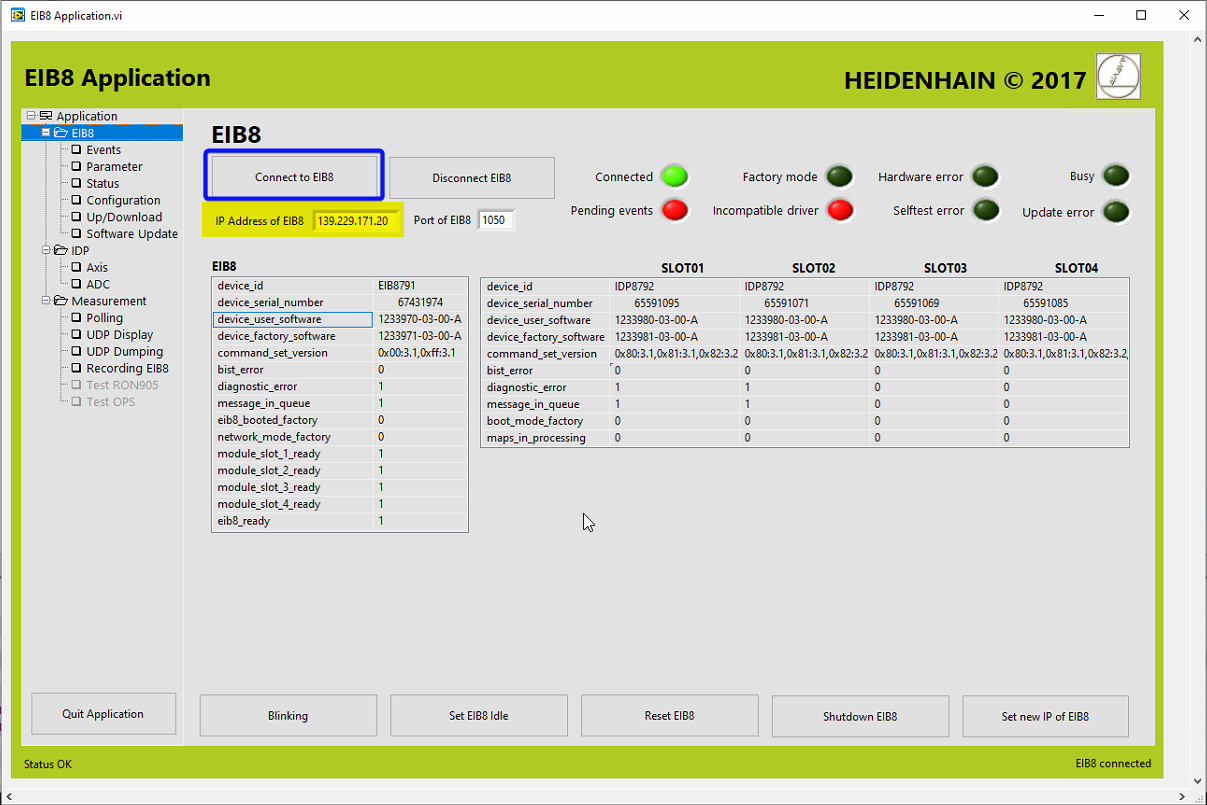Select Polling under Measurement
Image resolution: width=1207 pixels, height=805 pixels.
(104, 318)
